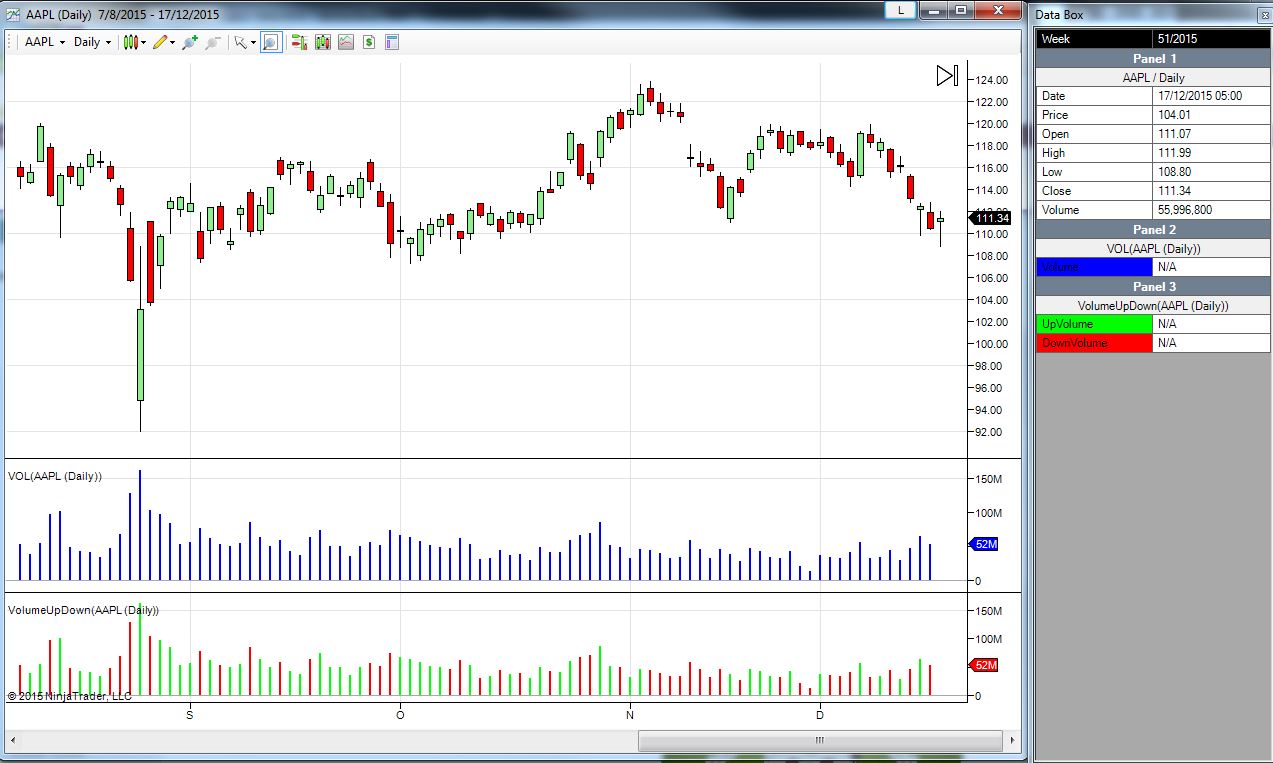Open chart Properties icon
Image resolution: width=1273 pixels, height=763 pixels.
(391, 42)
